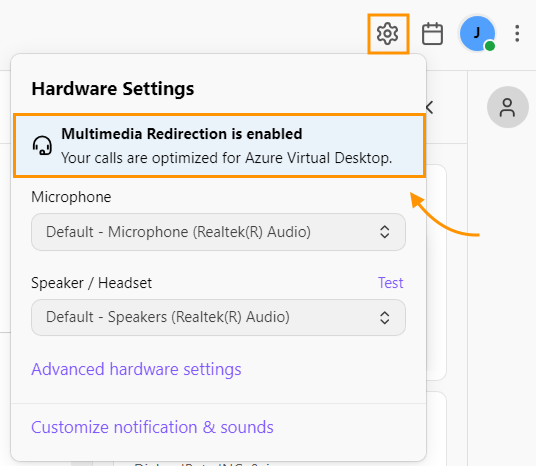Click the gray contact person icon
This screenshot has height=466, width=536.
point(508,107)
